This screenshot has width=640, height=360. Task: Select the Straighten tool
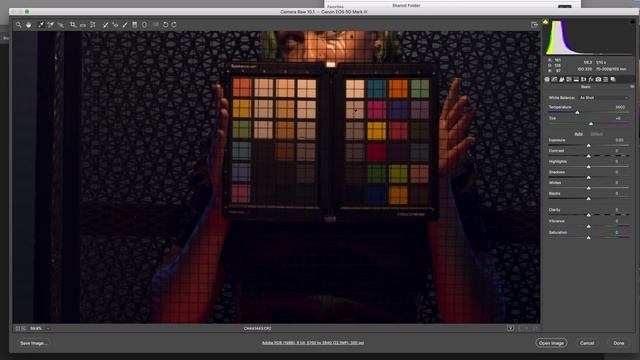83,25
